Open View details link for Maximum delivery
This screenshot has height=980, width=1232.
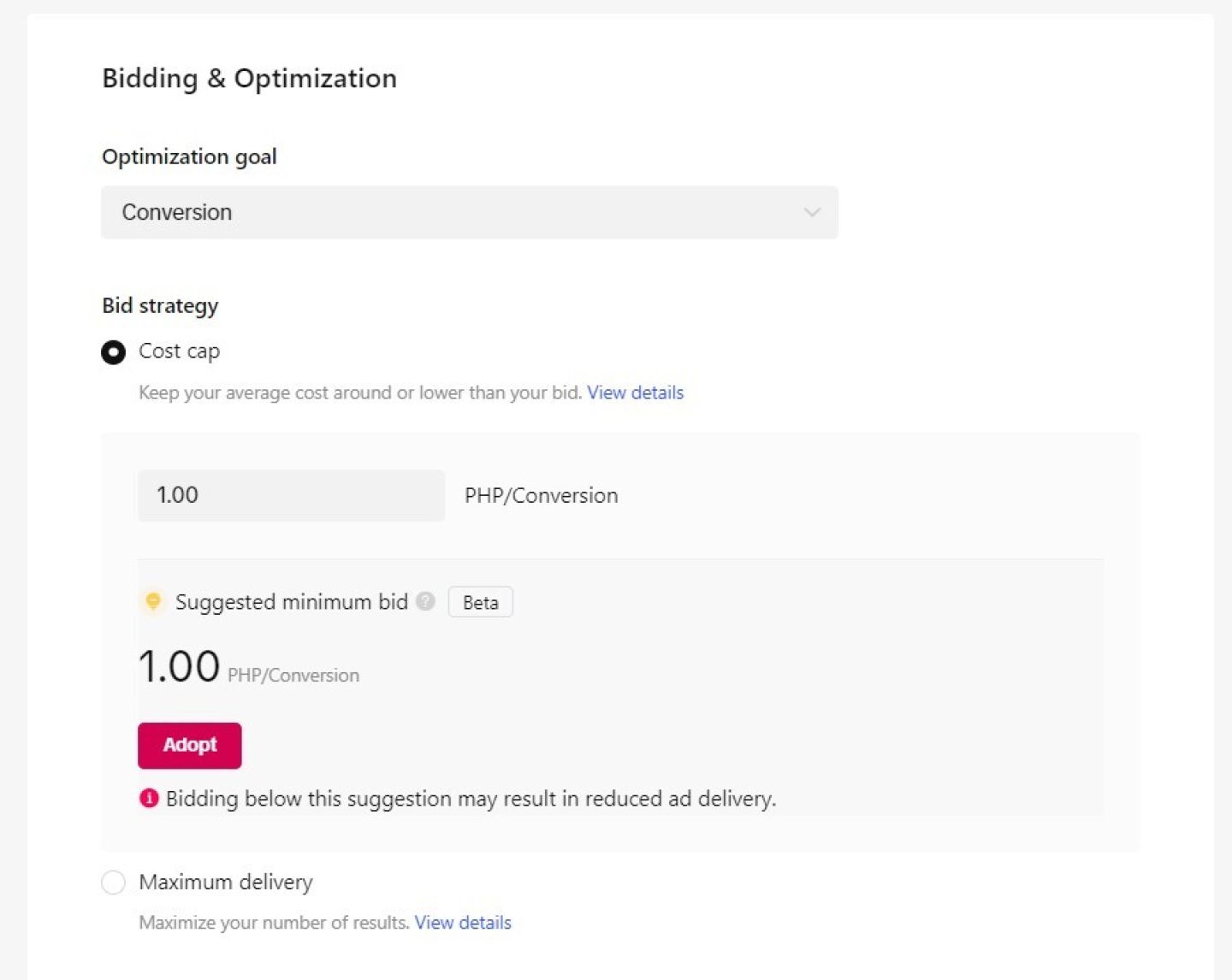(x=463, y=923)
